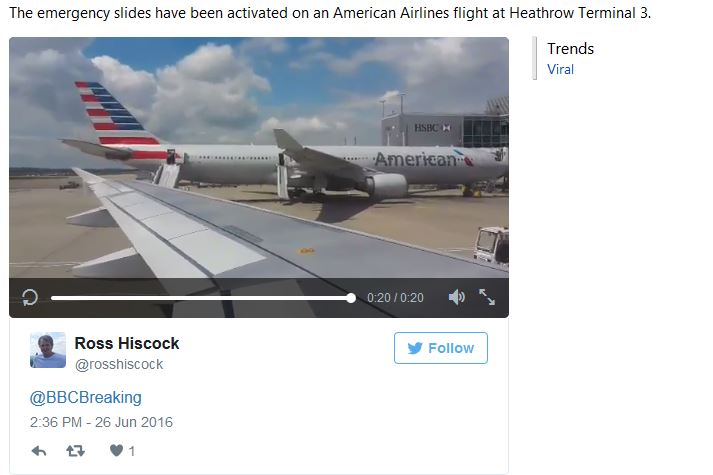Image resolution: width=713 pixels, height=475 pixels.
Task: Expand the video to fullscreen
Action: 487,297
